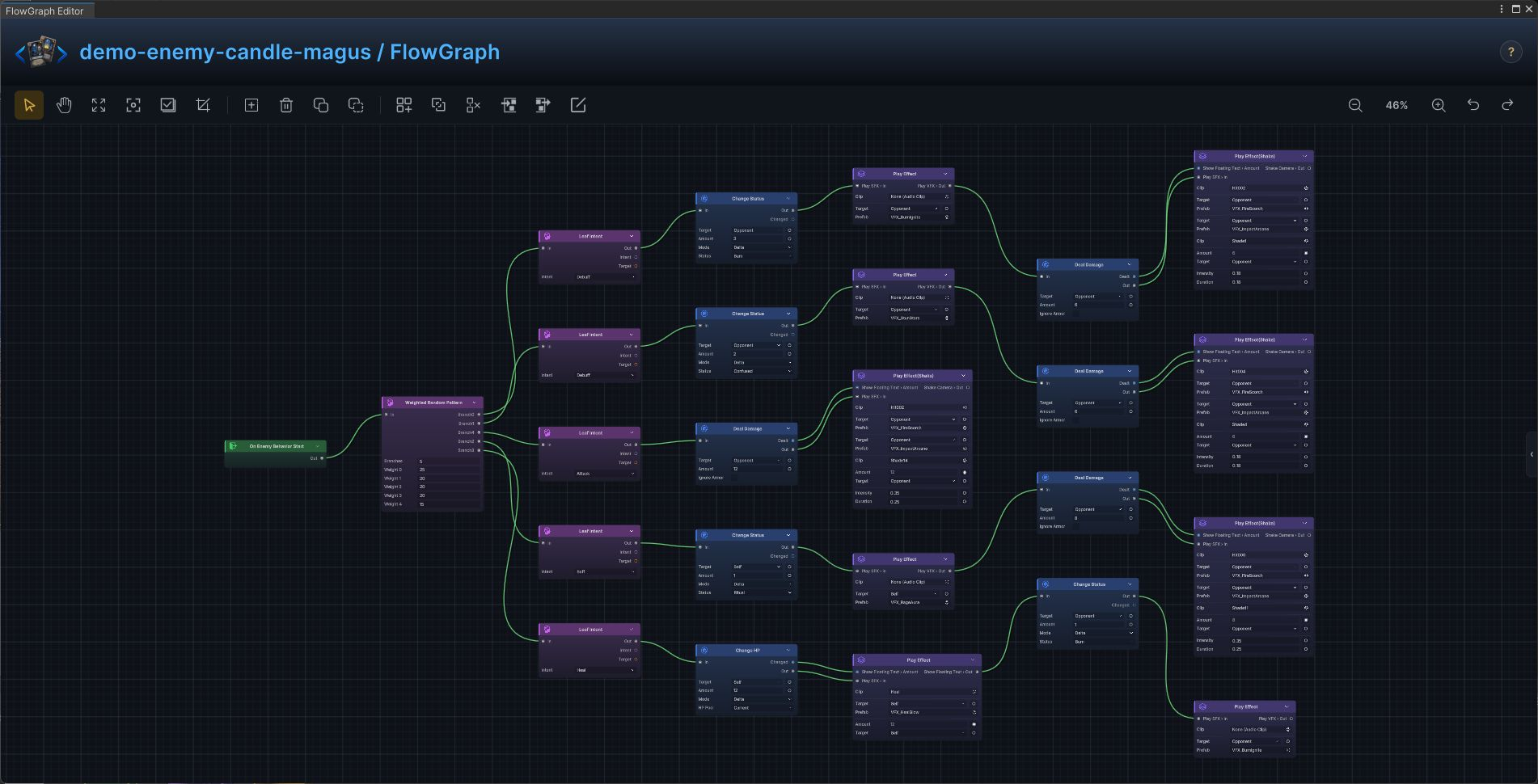Click the Weighted Random Pattern node icon

click(x=390, y=403)
